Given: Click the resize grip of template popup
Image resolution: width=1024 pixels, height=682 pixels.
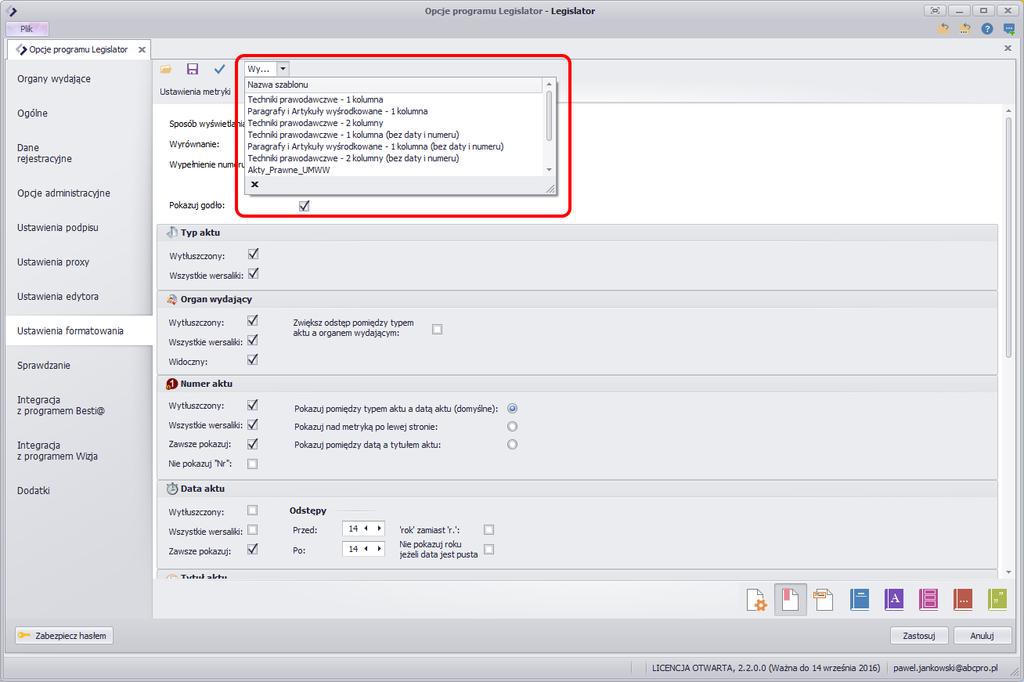Looking at the screenshot, I should tap(551, 189).
